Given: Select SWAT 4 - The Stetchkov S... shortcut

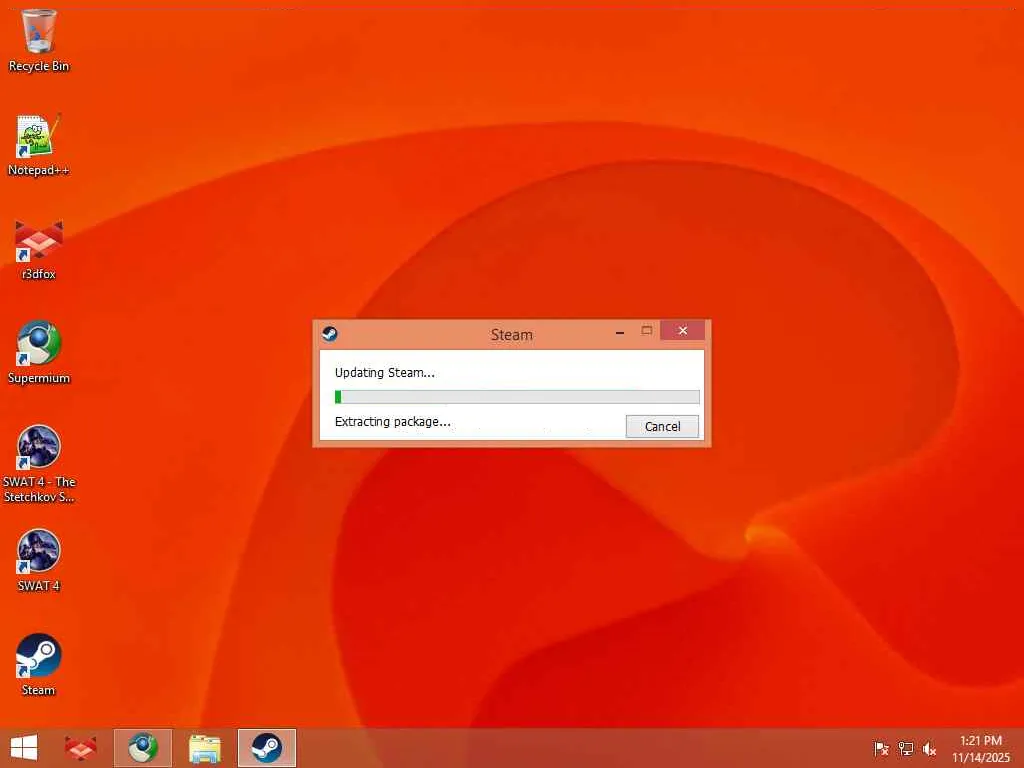Looking at the screenshot, I should coord(39,464).
